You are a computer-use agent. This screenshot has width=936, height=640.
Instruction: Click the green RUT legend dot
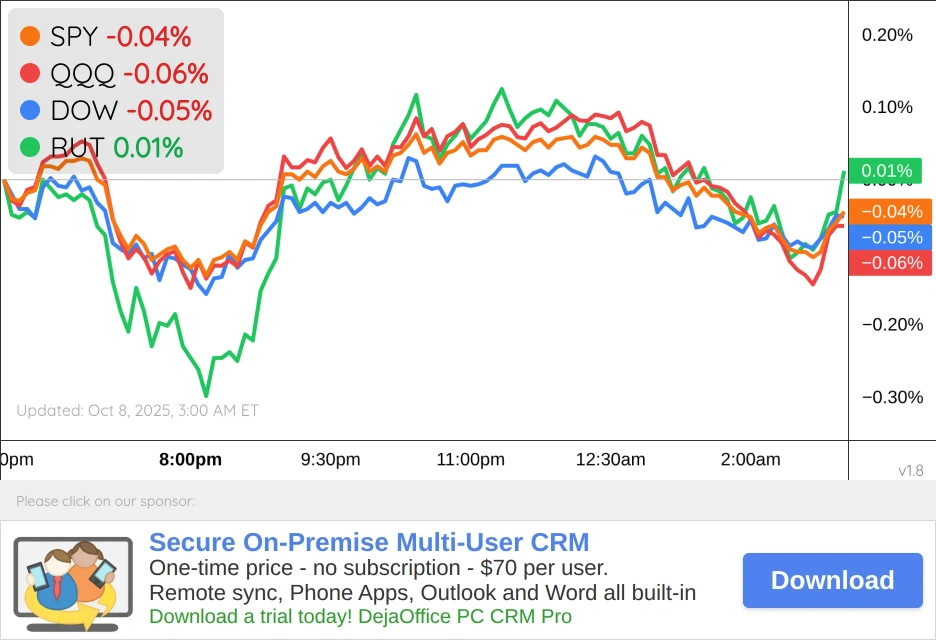30,147
